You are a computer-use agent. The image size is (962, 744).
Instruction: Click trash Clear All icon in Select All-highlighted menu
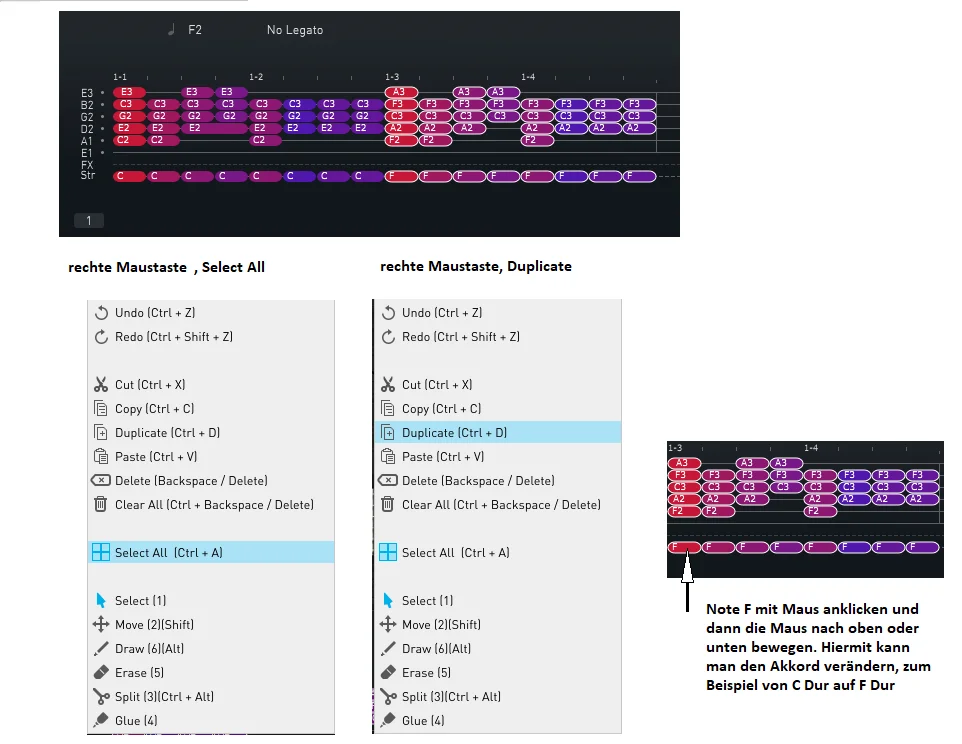pyautogui.click(x=101, y=504)
